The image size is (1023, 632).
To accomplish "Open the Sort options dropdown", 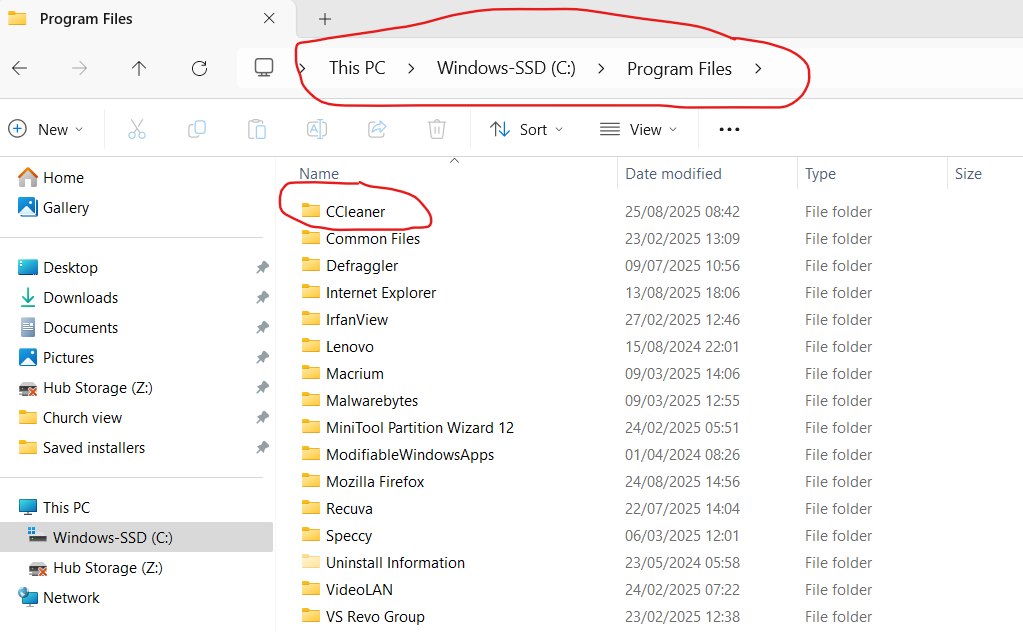I will point(527,129).
